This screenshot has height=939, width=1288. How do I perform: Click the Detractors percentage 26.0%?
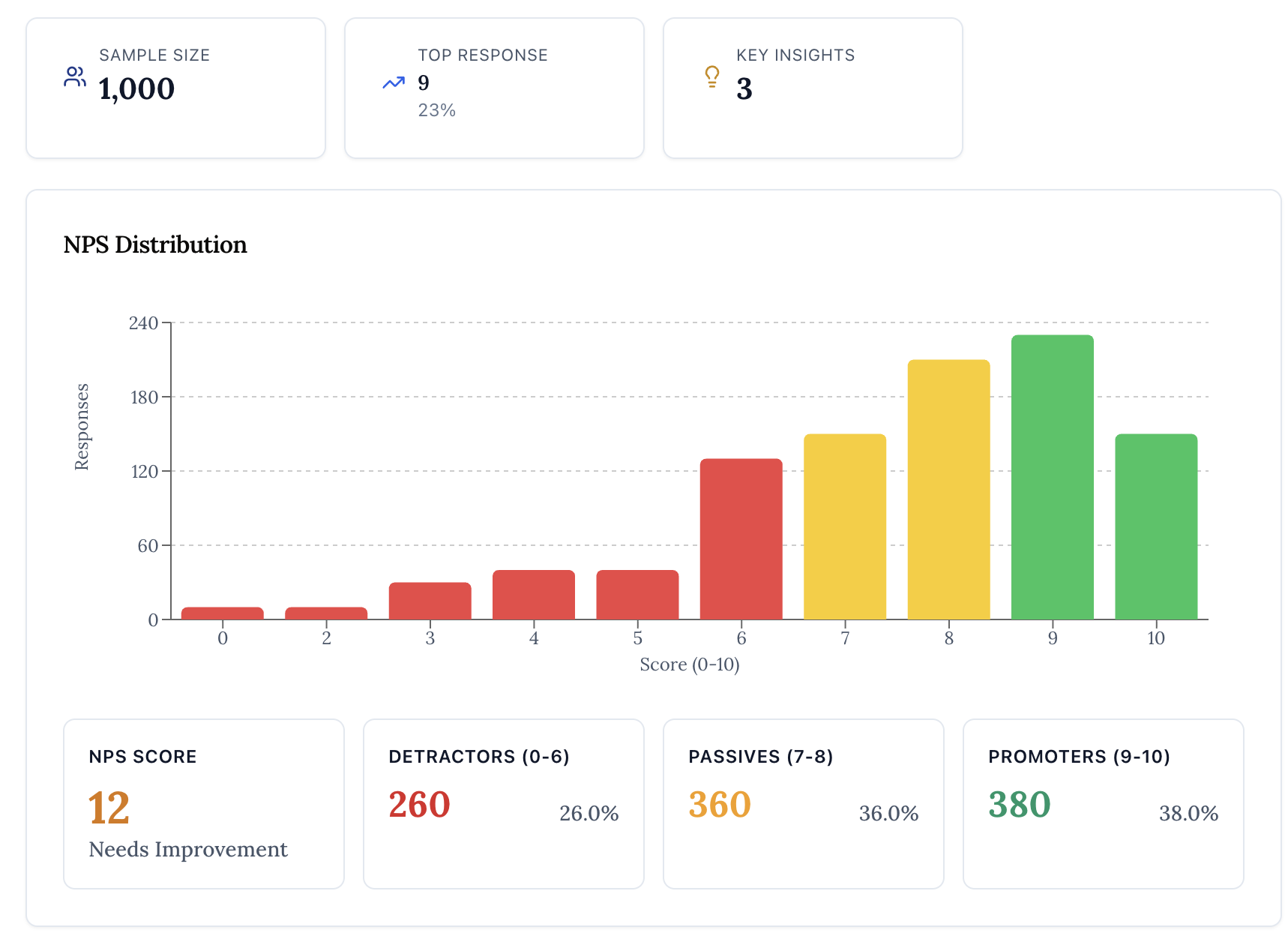pyautogui.click(x=589, y=813)
